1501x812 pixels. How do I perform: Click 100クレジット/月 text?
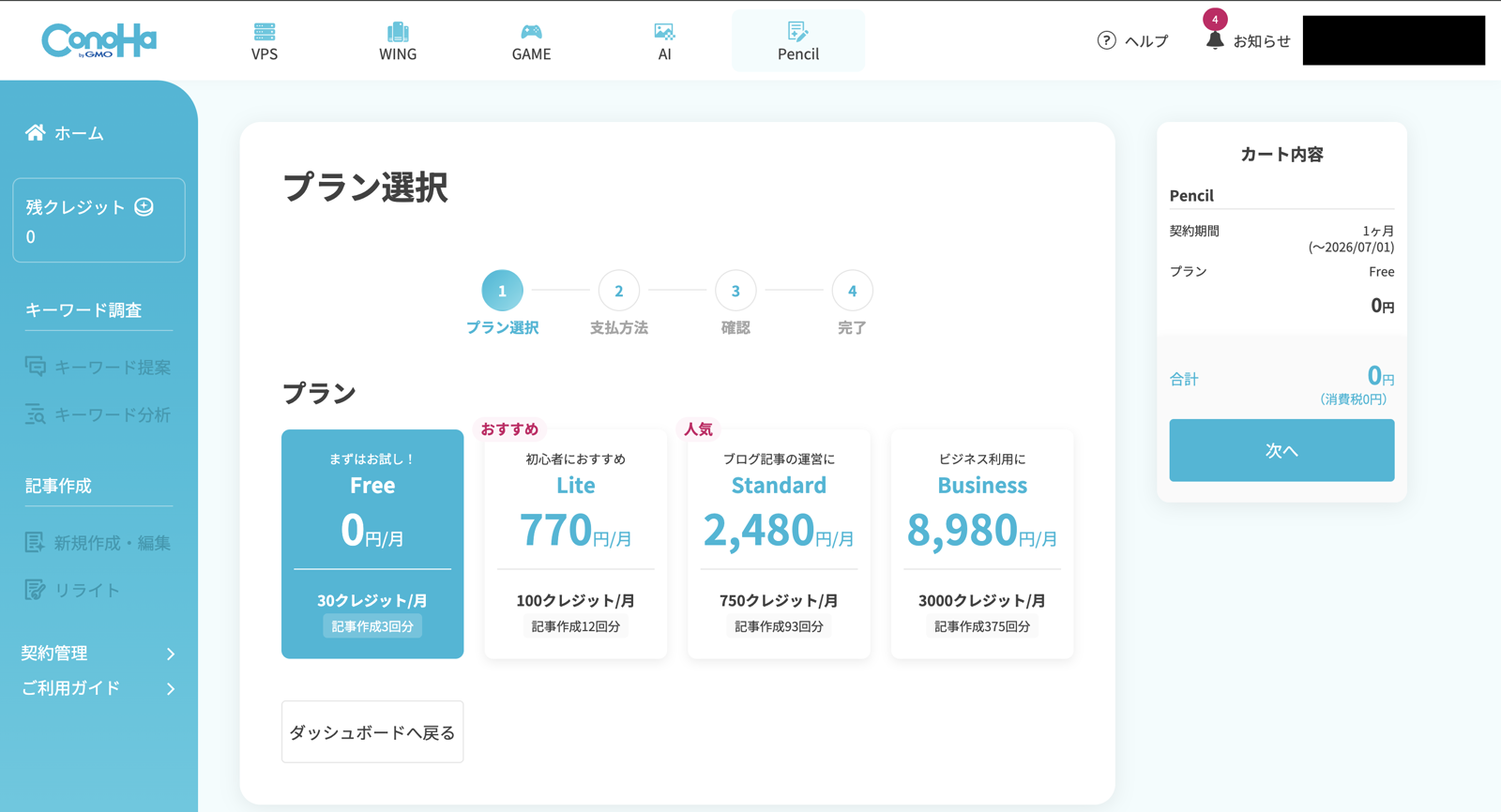576,600
